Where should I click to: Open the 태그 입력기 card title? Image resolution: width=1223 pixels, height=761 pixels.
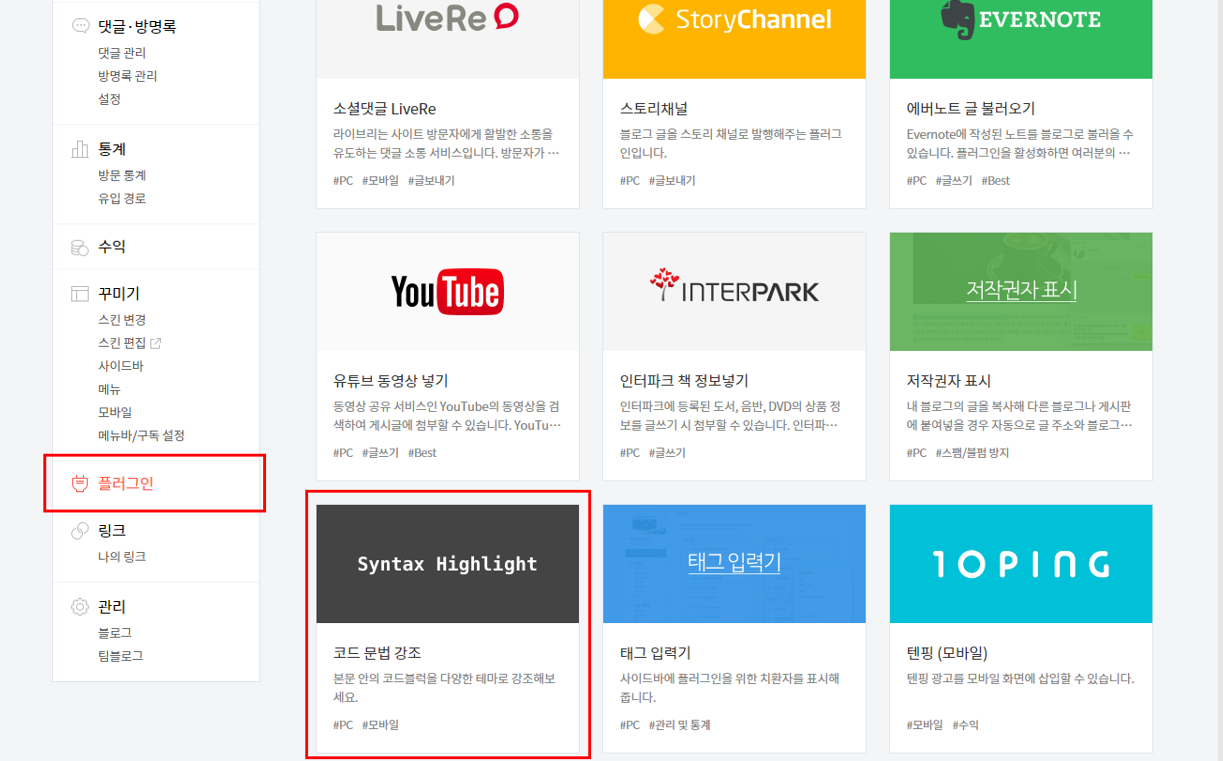655,653
